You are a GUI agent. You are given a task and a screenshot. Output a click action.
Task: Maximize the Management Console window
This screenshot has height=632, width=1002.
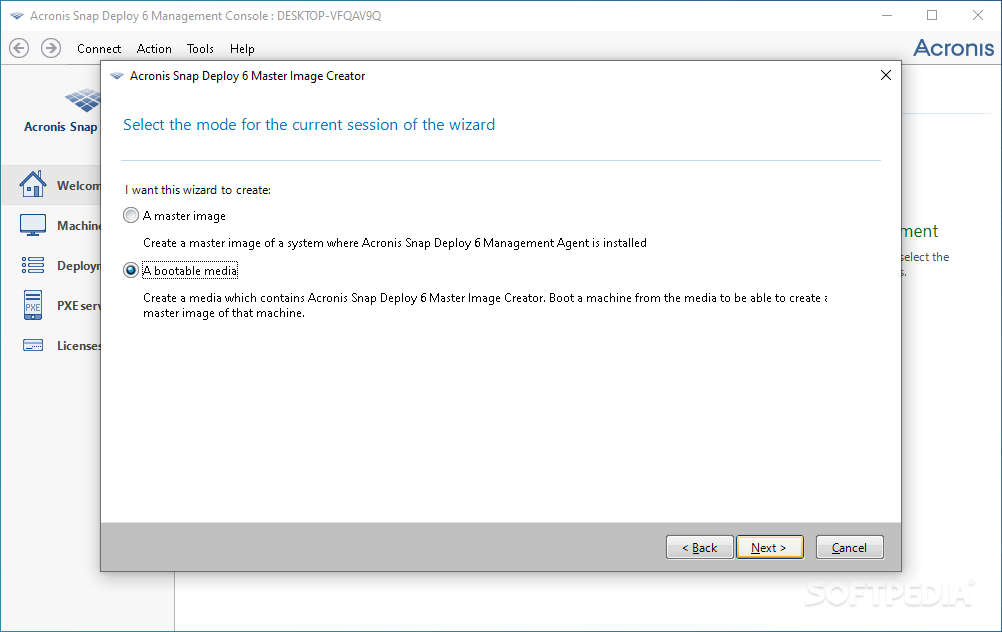(932, 15)
